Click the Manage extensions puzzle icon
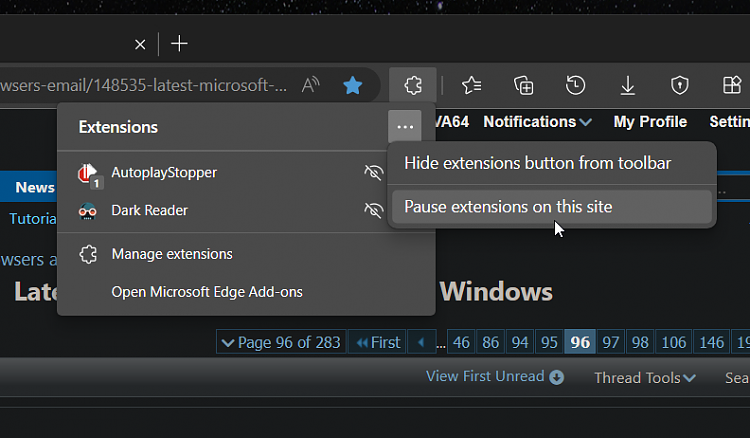Screen dimensions: 750x438 pos(88,254)
